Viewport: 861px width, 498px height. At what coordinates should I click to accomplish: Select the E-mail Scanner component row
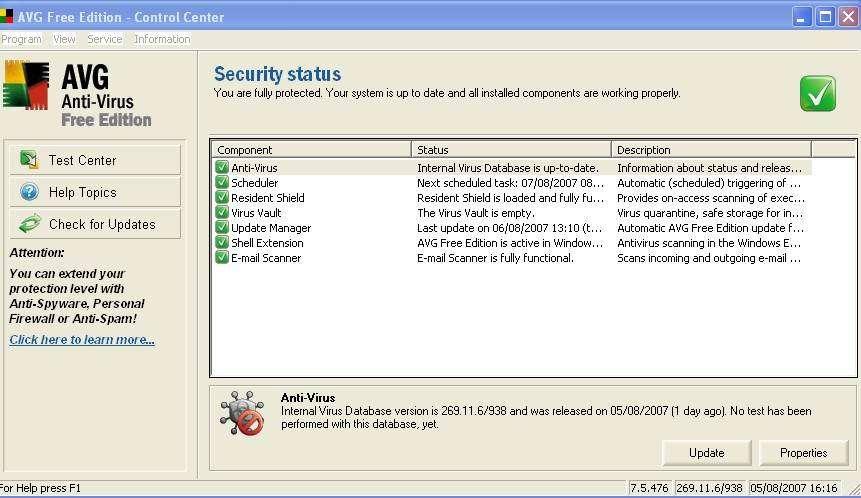tap(512, 258)
